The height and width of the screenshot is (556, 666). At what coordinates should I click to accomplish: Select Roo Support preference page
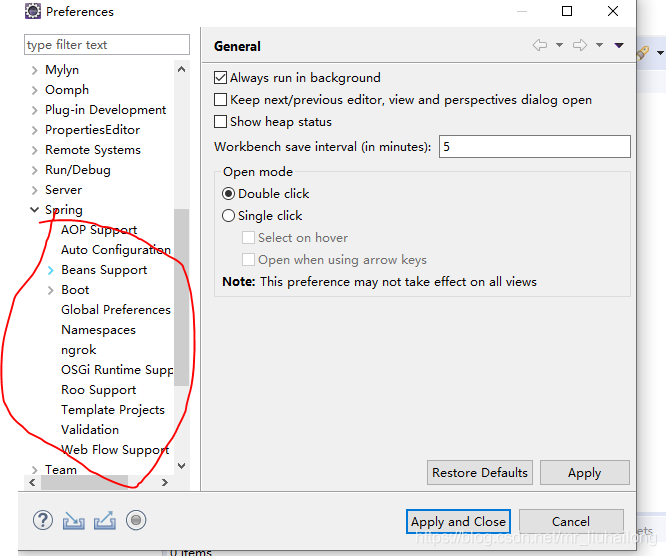point(99,390)
